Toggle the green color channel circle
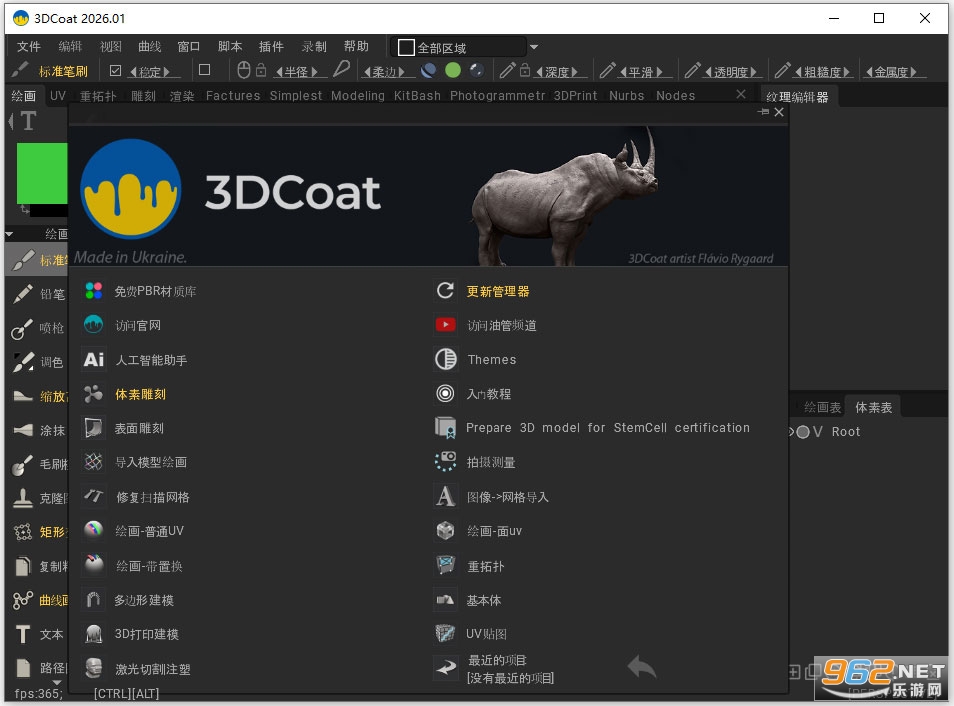Screen dimensions: 954x706 453,71
